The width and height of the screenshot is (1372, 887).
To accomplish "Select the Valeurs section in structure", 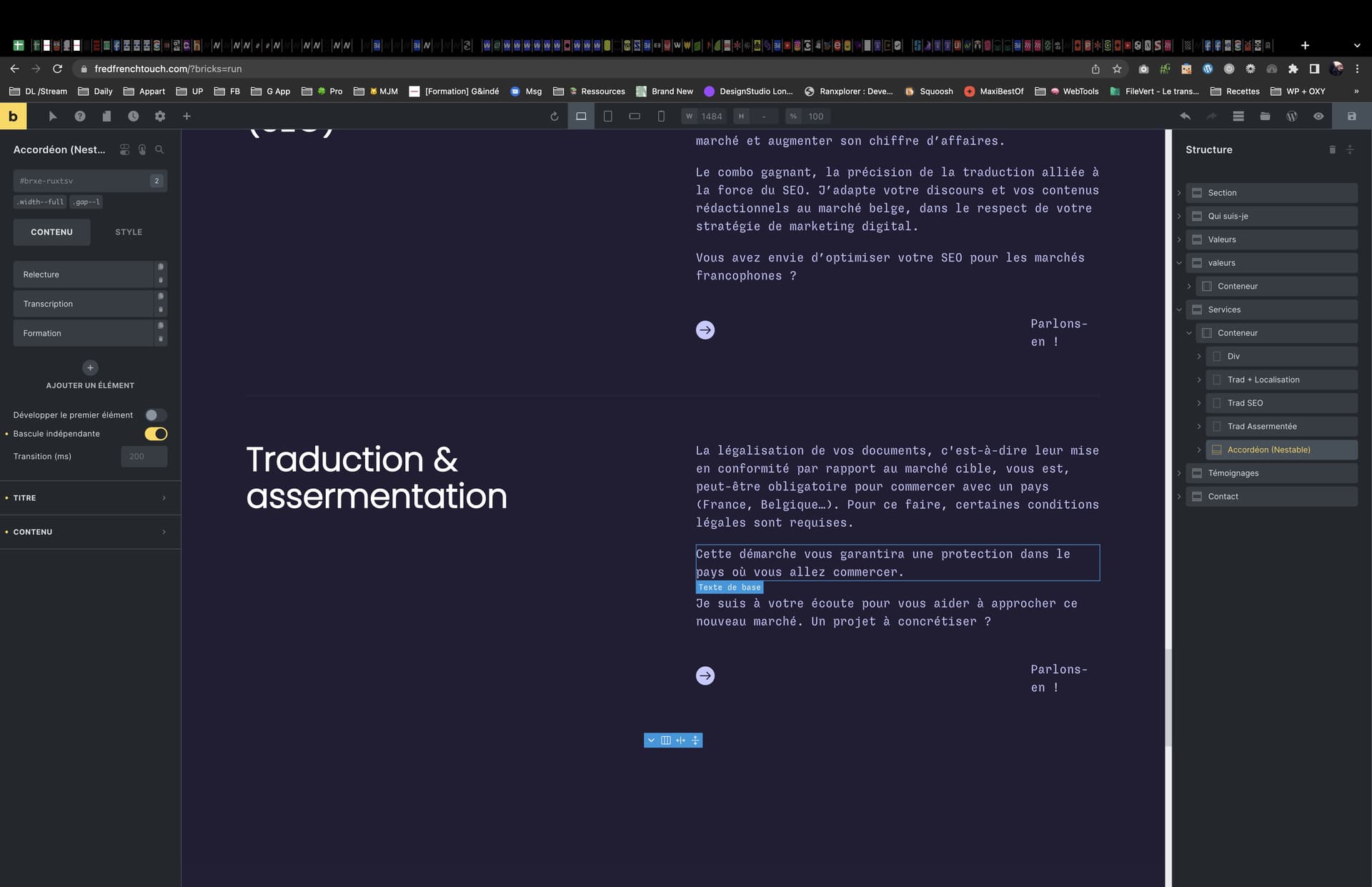I will pos(1271,239).
